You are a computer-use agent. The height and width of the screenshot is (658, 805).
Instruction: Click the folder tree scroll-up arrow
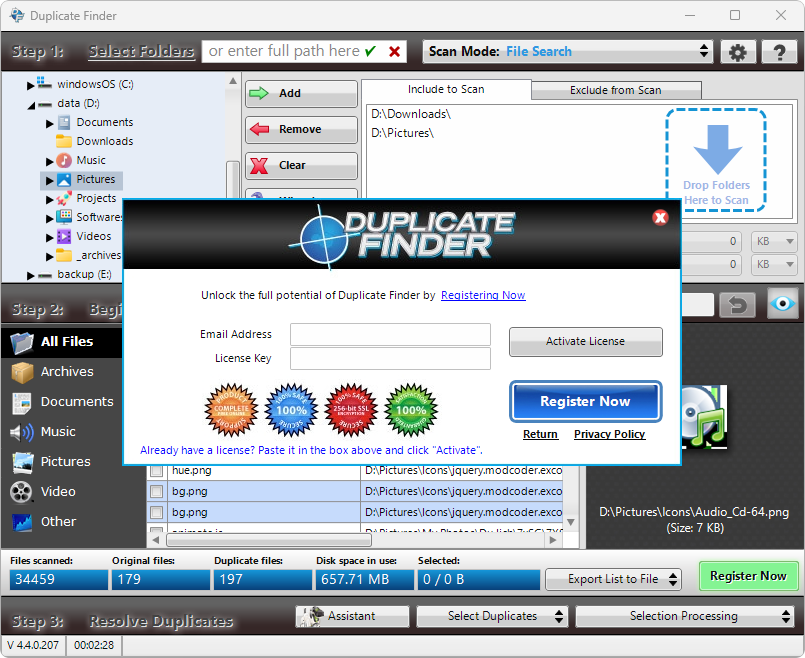[x=233, y=81]
